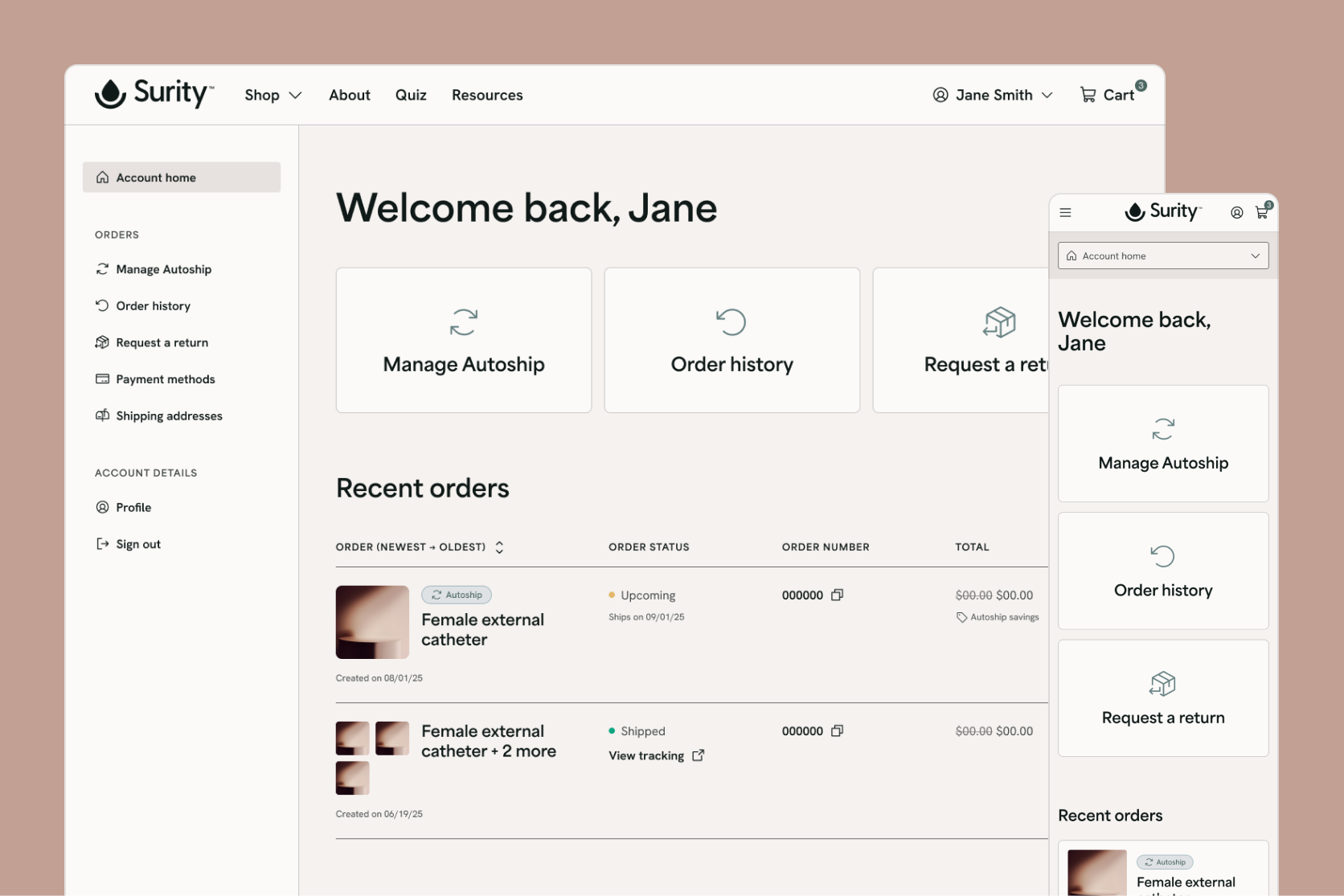Click the Surity logo in the navbar

(154, 93)
